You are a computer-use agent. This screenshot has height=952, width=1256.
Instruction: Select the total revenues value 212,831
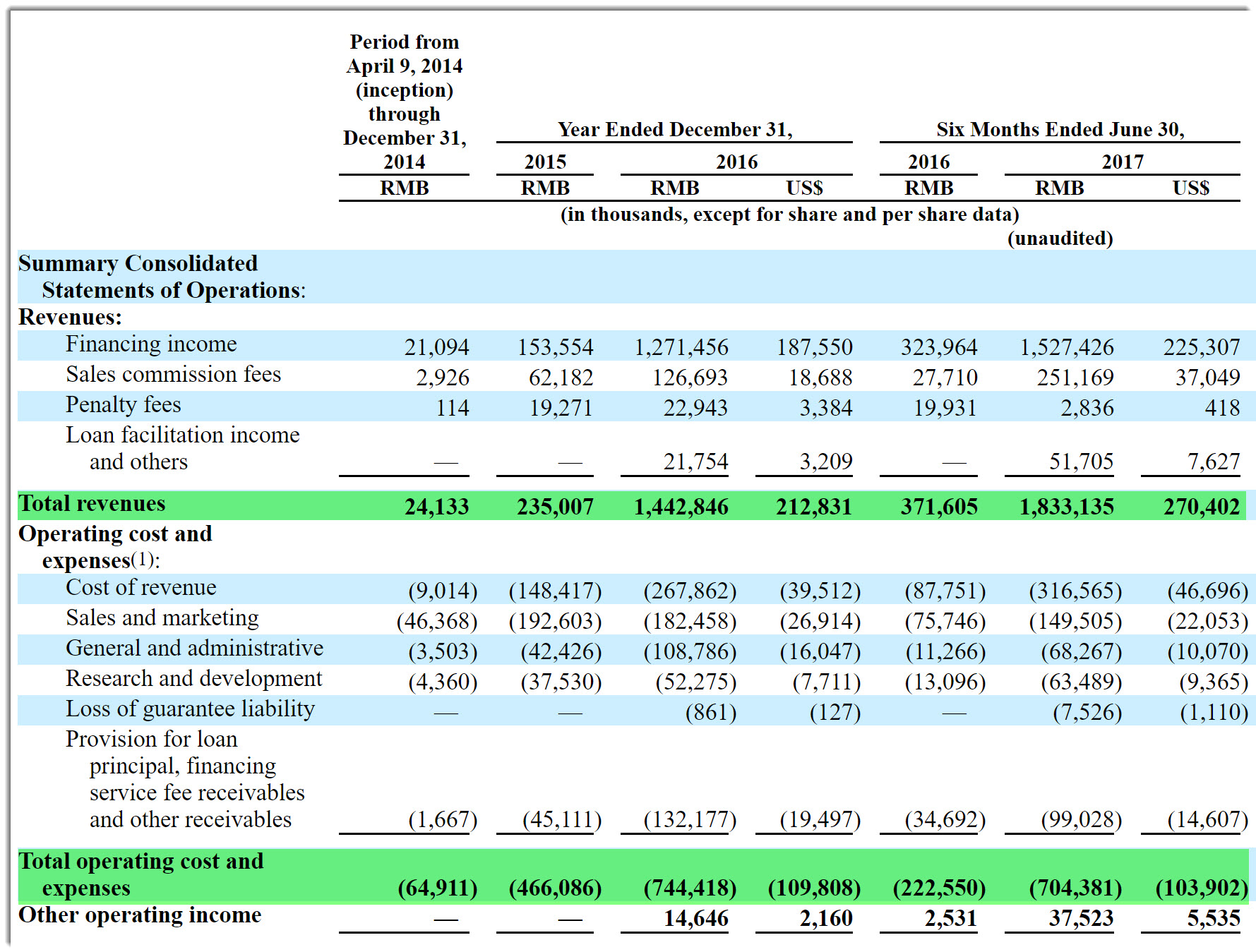(814, 507)
